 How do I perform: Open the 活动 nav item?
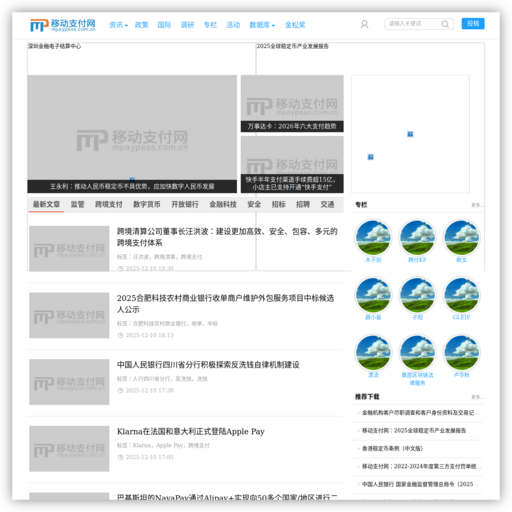[233, 25]
